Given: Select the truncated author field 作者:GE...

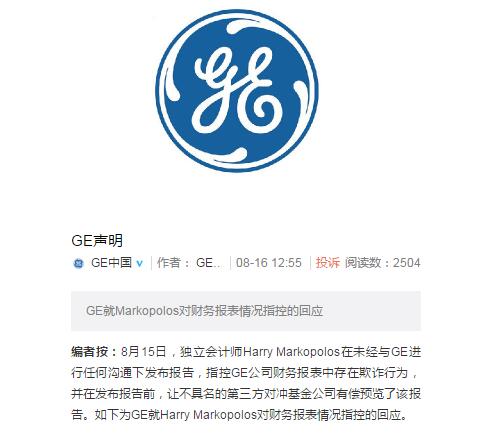Looking at the screenshot, I should pyautogui.click(x=189, y=263).
